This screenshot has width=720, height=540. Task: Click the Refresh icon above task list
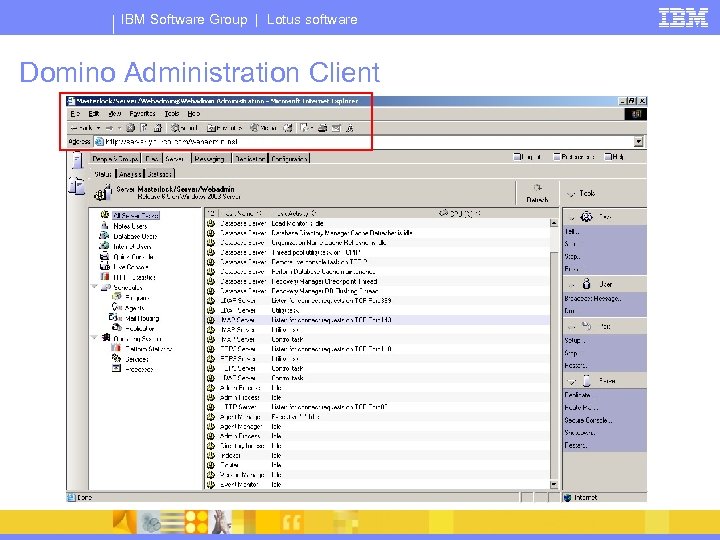tap(537, 187)
